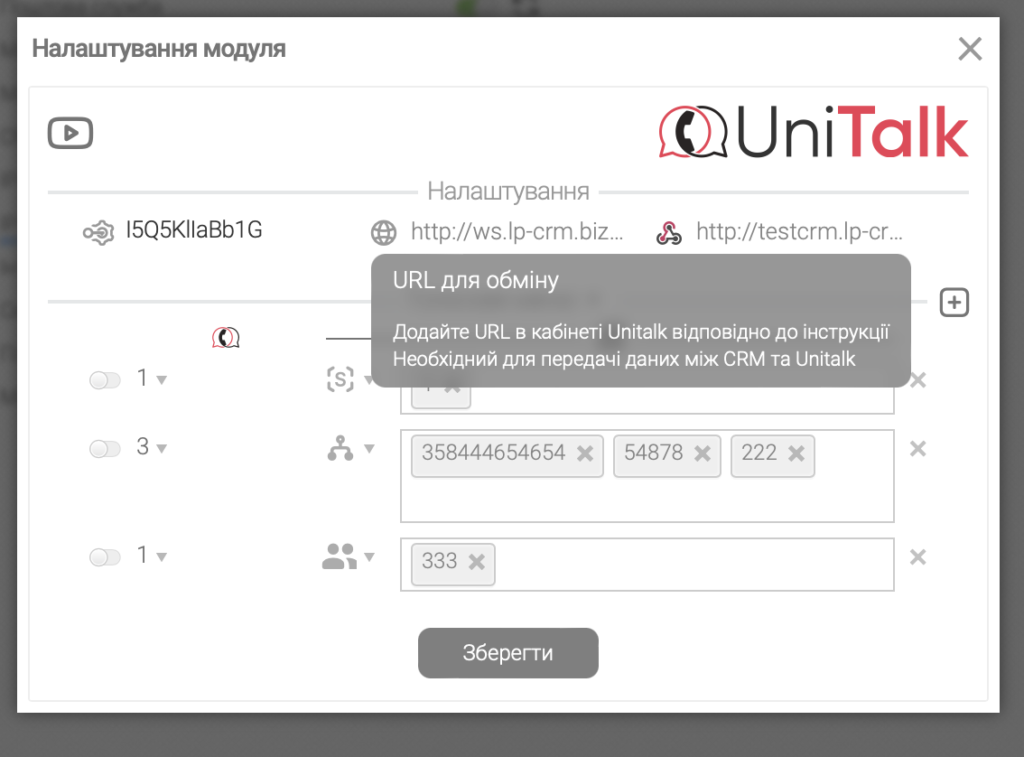
Task: Close the Налаштування модуля dialog
Action: (969, 49)
